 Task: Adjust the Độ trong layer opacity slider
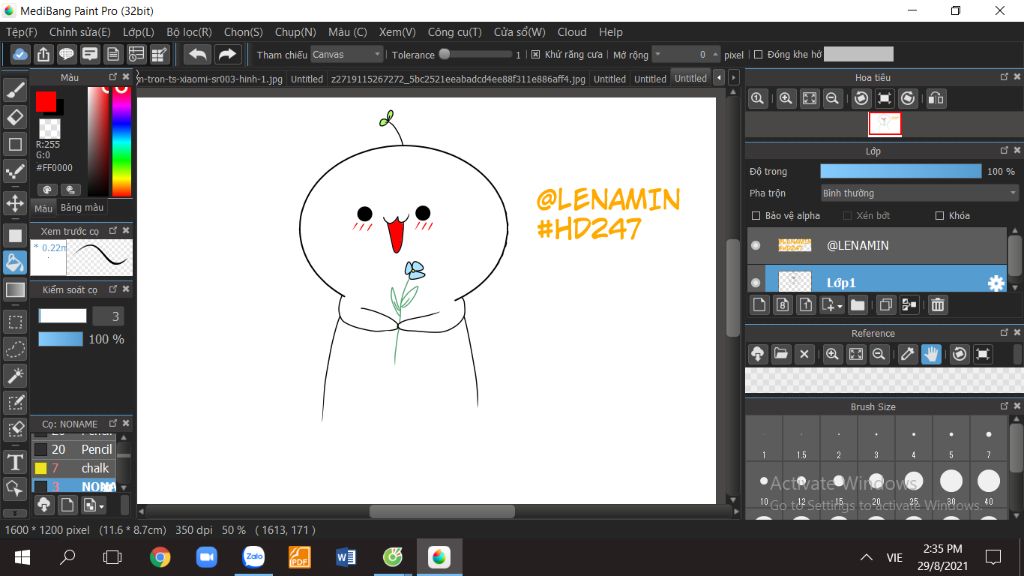(x=901, y=171)
